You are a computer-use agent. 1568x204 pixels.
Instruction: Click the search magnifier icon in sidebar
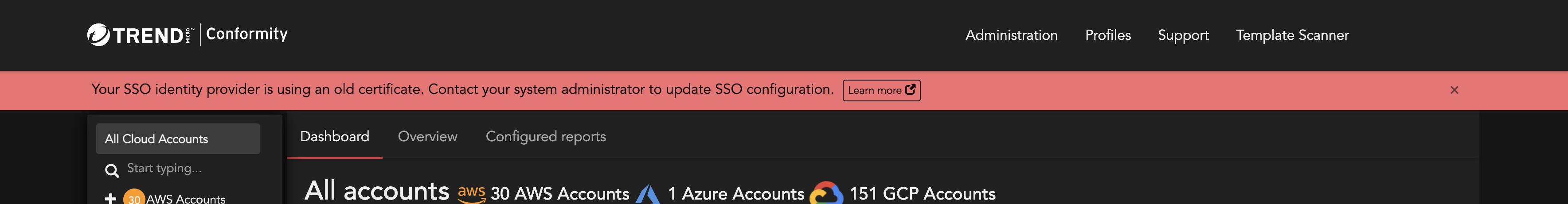111,171
